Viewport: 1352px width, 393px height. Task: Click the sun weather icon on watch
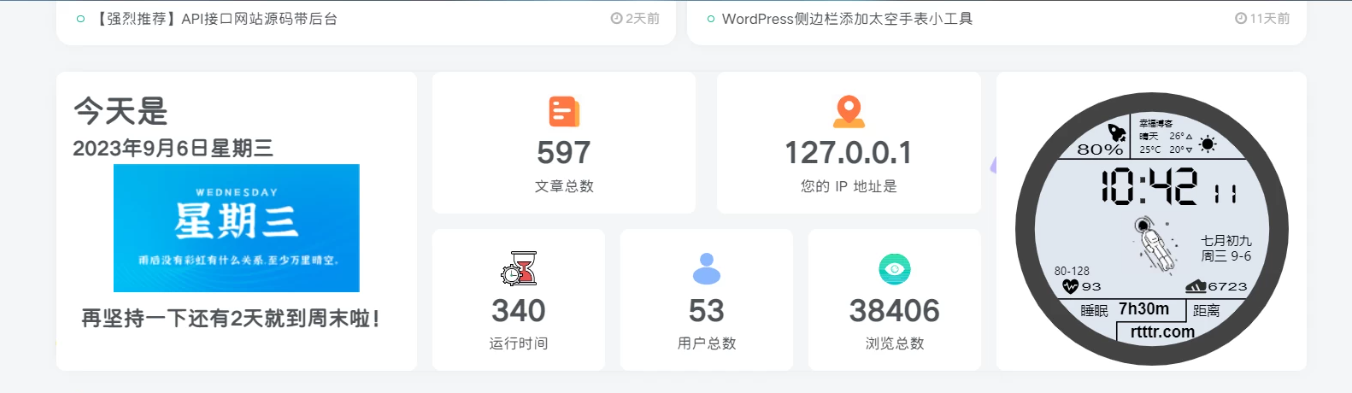pos(1208,143)
